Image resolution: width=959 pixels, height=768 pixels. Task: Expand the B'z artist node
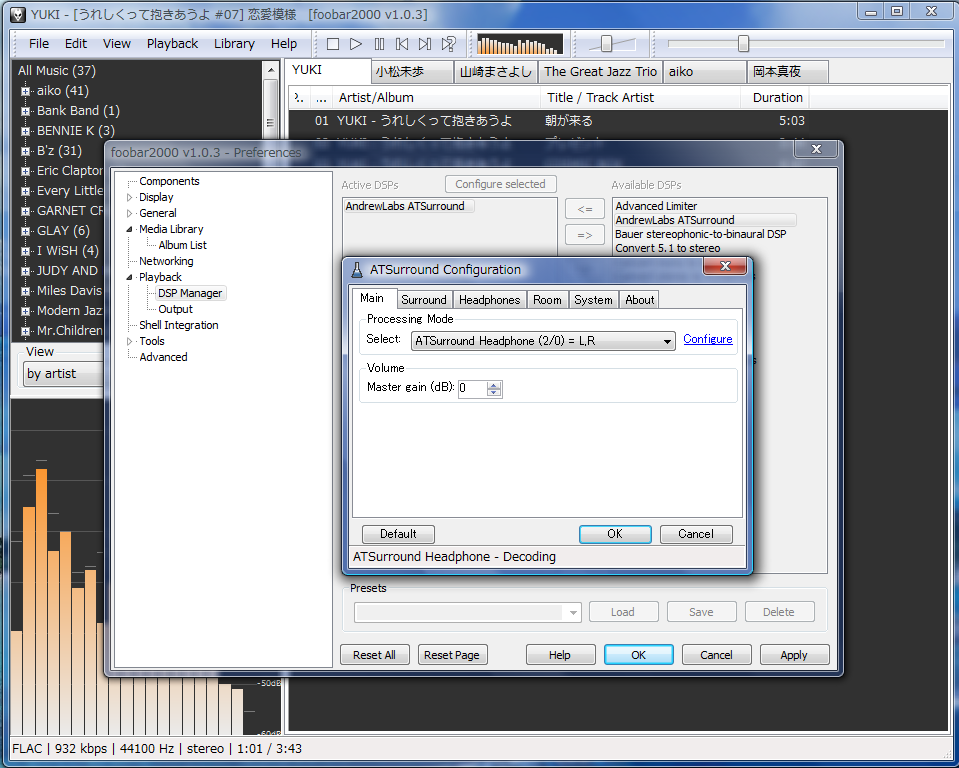(x=26, y=151)
